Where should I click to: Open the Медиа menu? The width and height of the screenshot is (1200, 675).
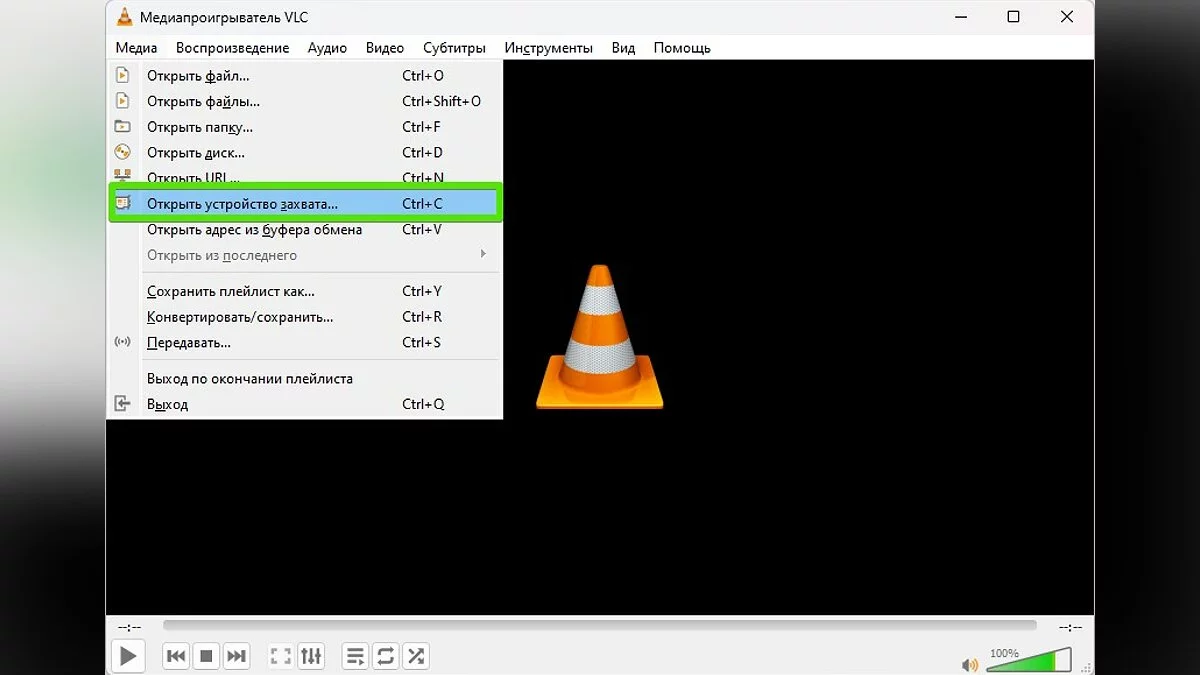[136, 48]
